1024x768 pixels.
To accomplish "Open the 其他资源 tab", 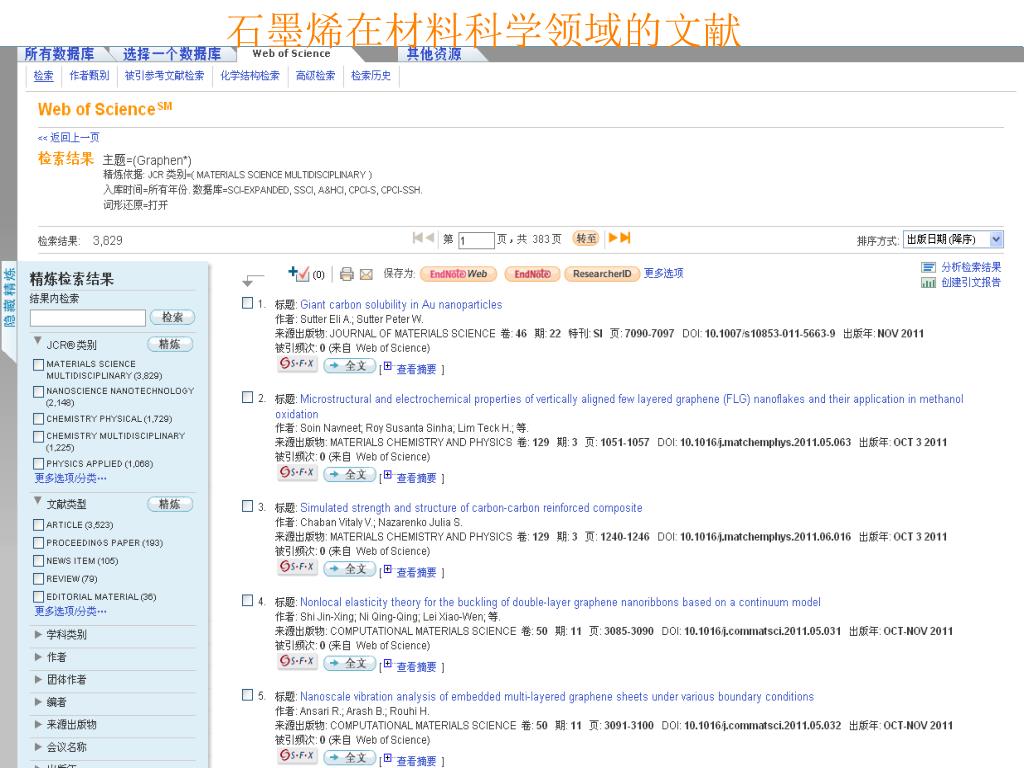I will (x=434, y=54).
